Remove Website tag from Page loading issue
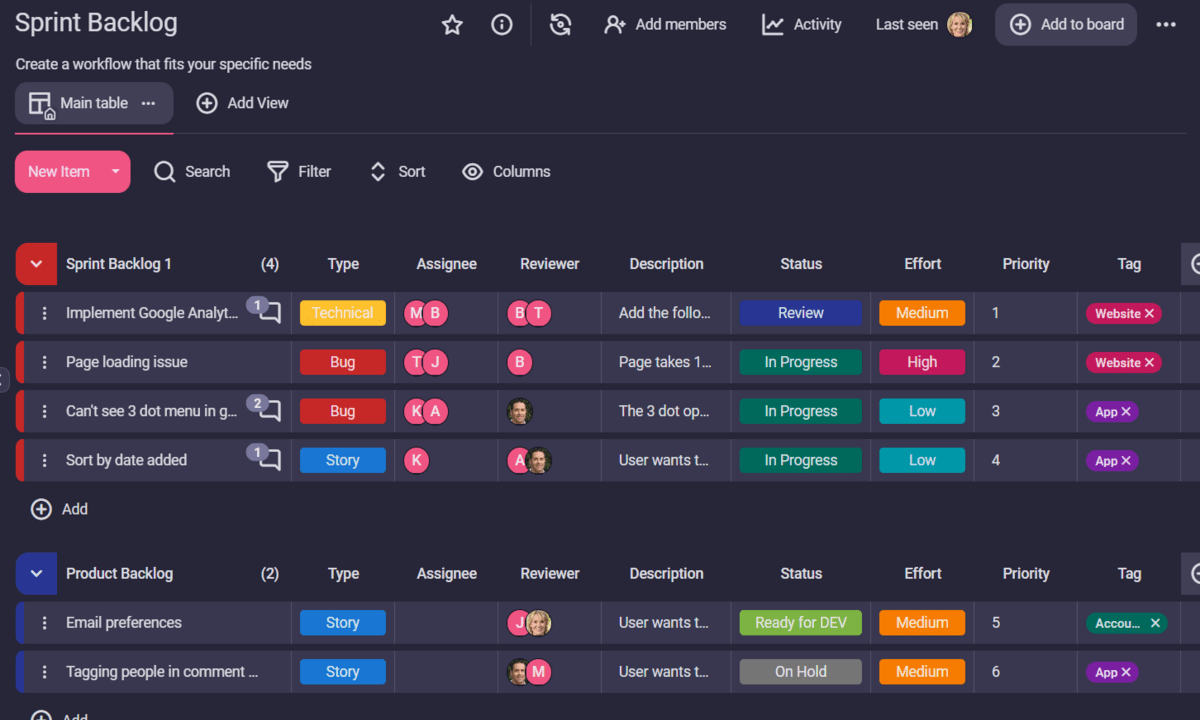This screenshot has height=720, width=1200. pos(1149,363)
